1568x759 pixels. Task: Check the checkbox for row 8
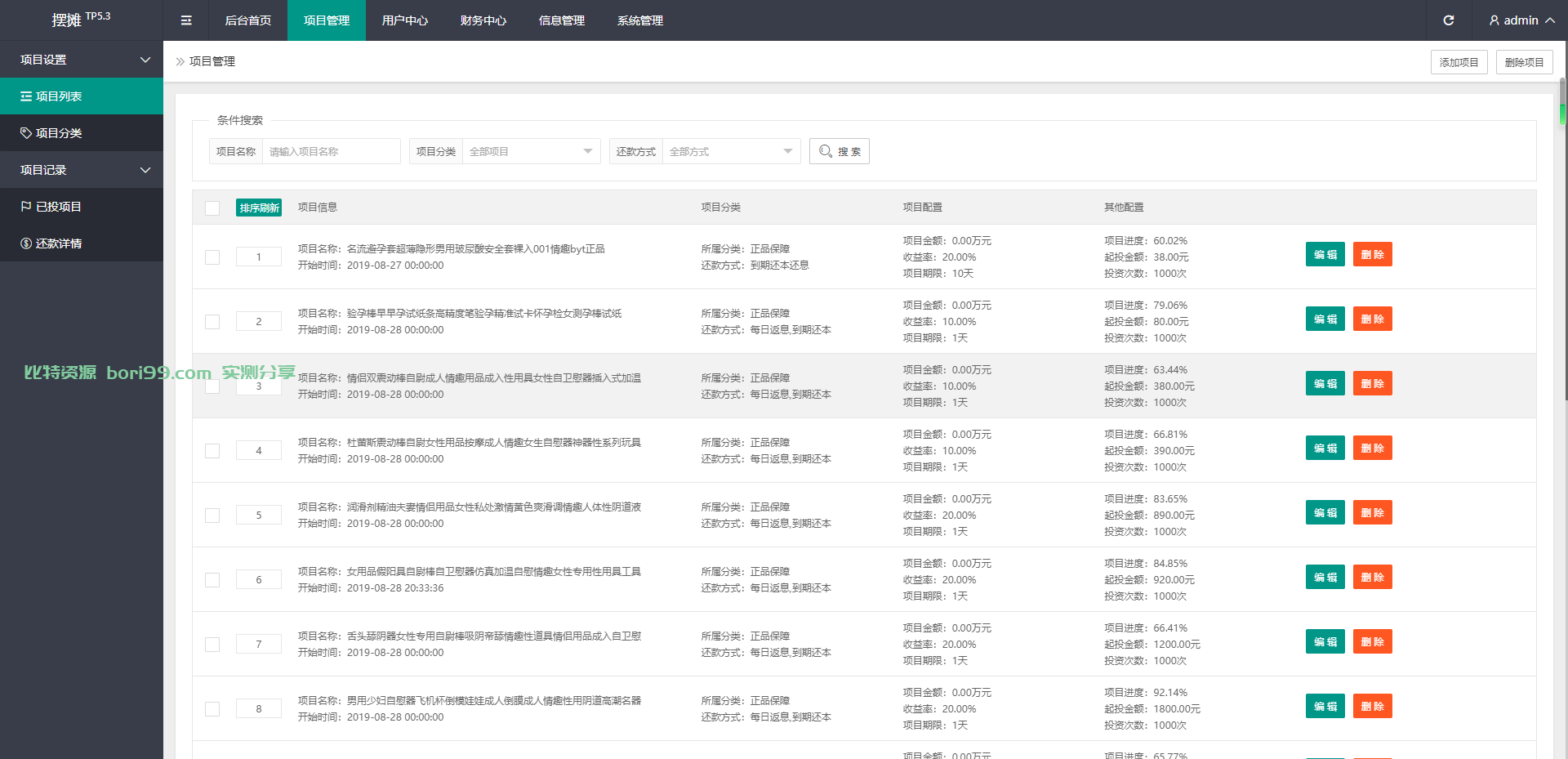pos(212,709)
